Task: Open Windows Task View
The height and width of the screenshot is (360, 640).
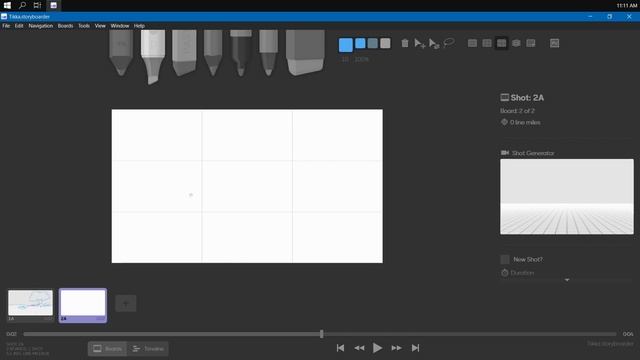Action: coord(37,5)
